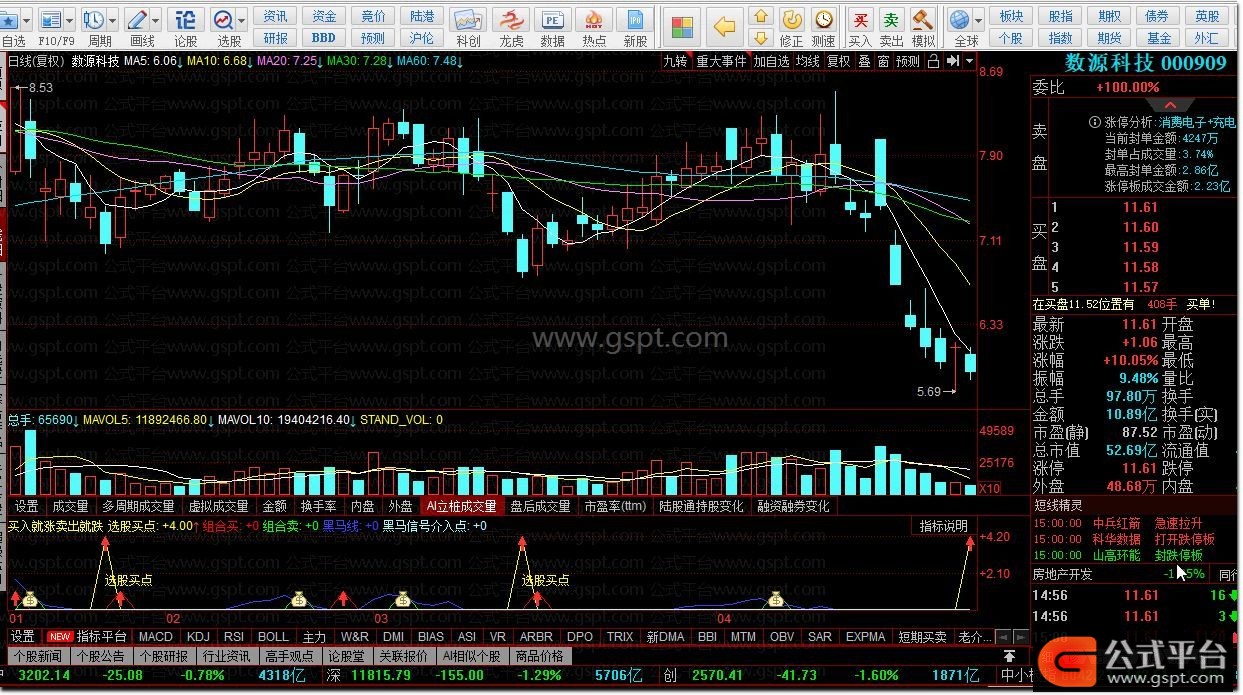
Task: Select the AI立桩成交量 tab
Action: tap(460, 506)
